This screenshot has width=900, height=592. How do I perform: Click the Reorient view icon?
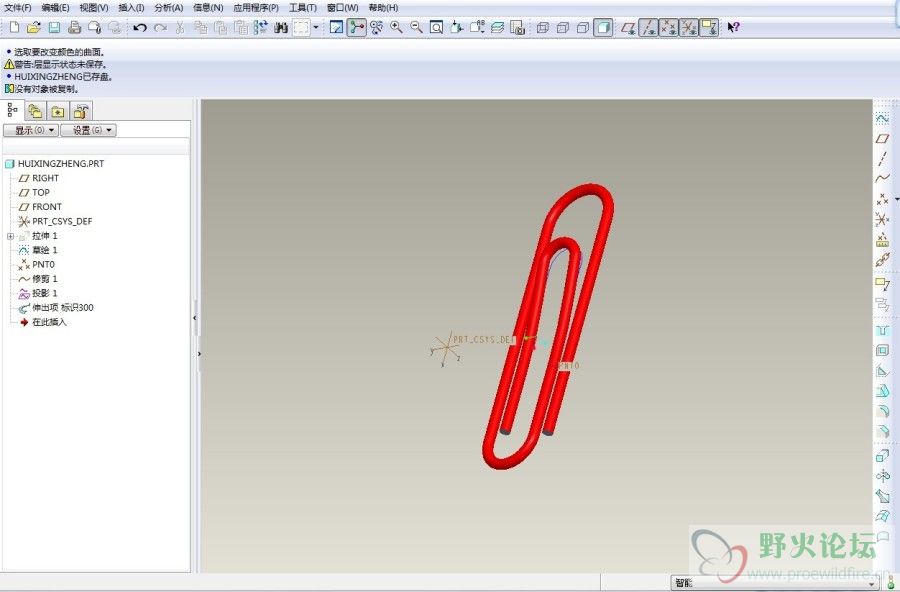coord(457,27)
